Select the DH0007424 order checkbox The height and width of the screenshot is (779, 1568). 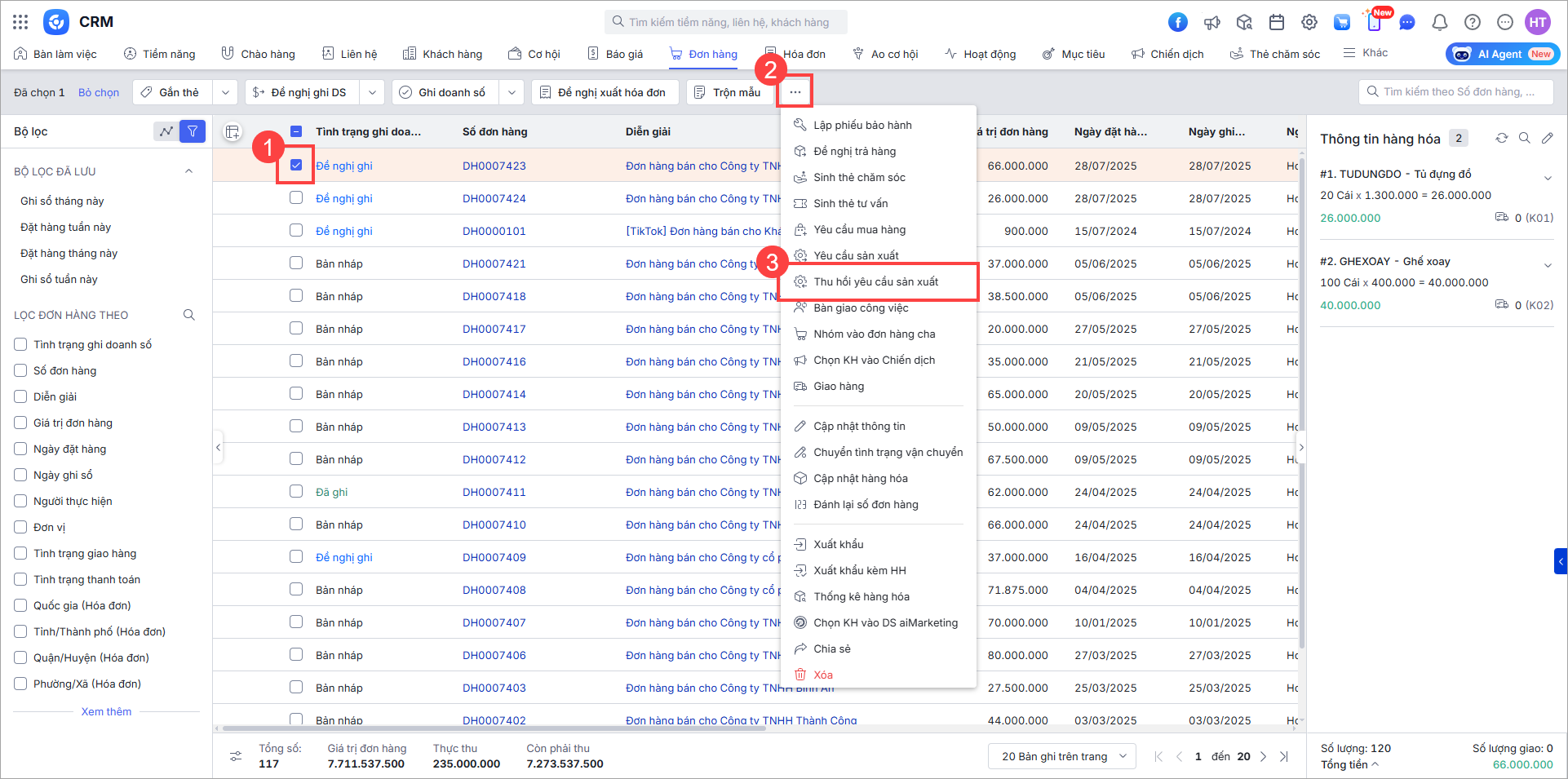[296, 197]
